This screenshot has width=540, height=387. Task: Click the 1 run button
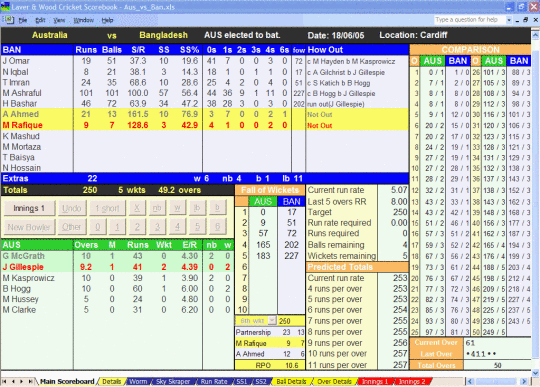(x=117, y=227)
